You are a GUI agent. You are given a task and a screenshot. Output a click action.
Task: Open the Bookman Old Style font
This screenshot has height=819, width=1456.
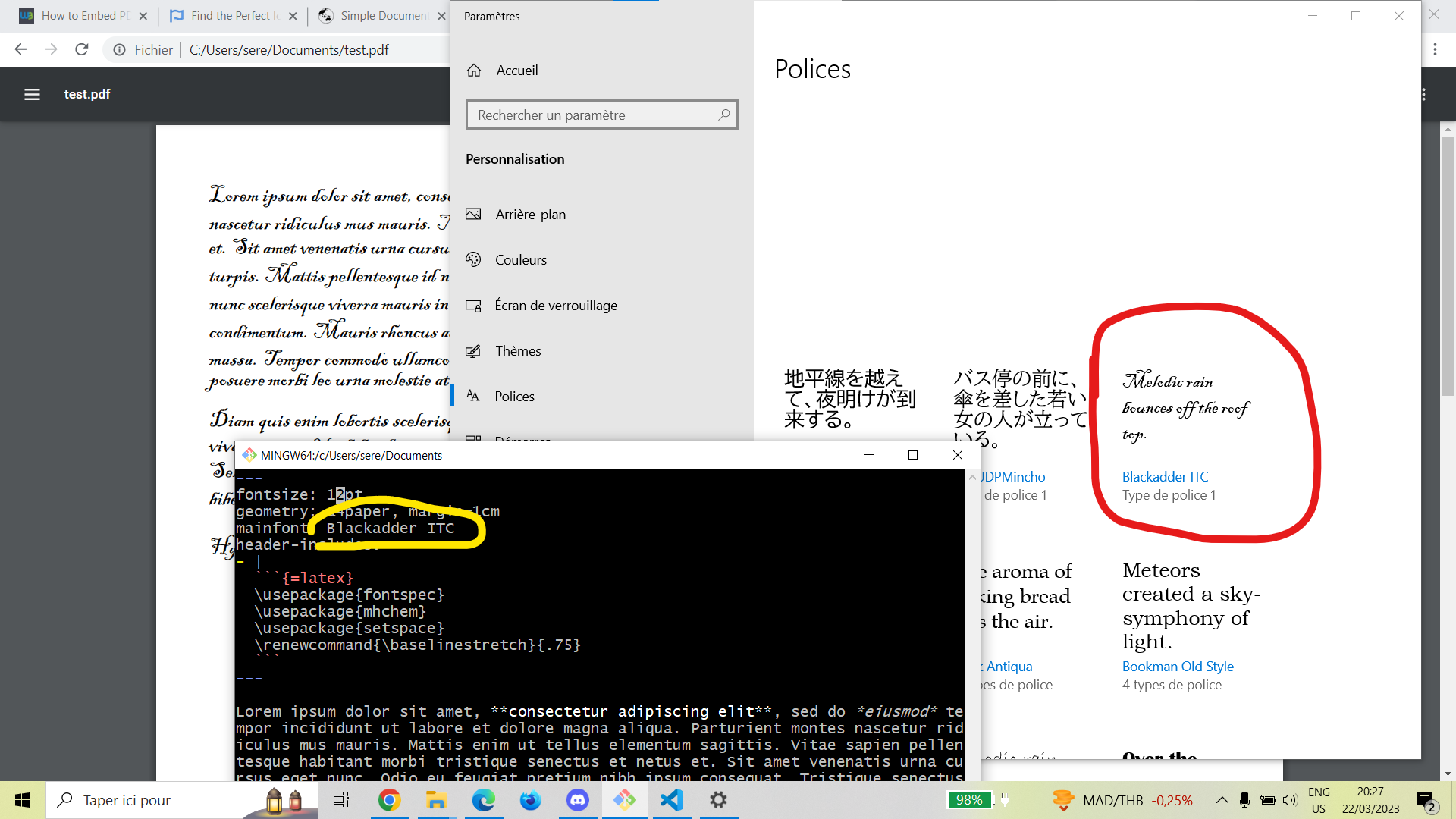1178,667
